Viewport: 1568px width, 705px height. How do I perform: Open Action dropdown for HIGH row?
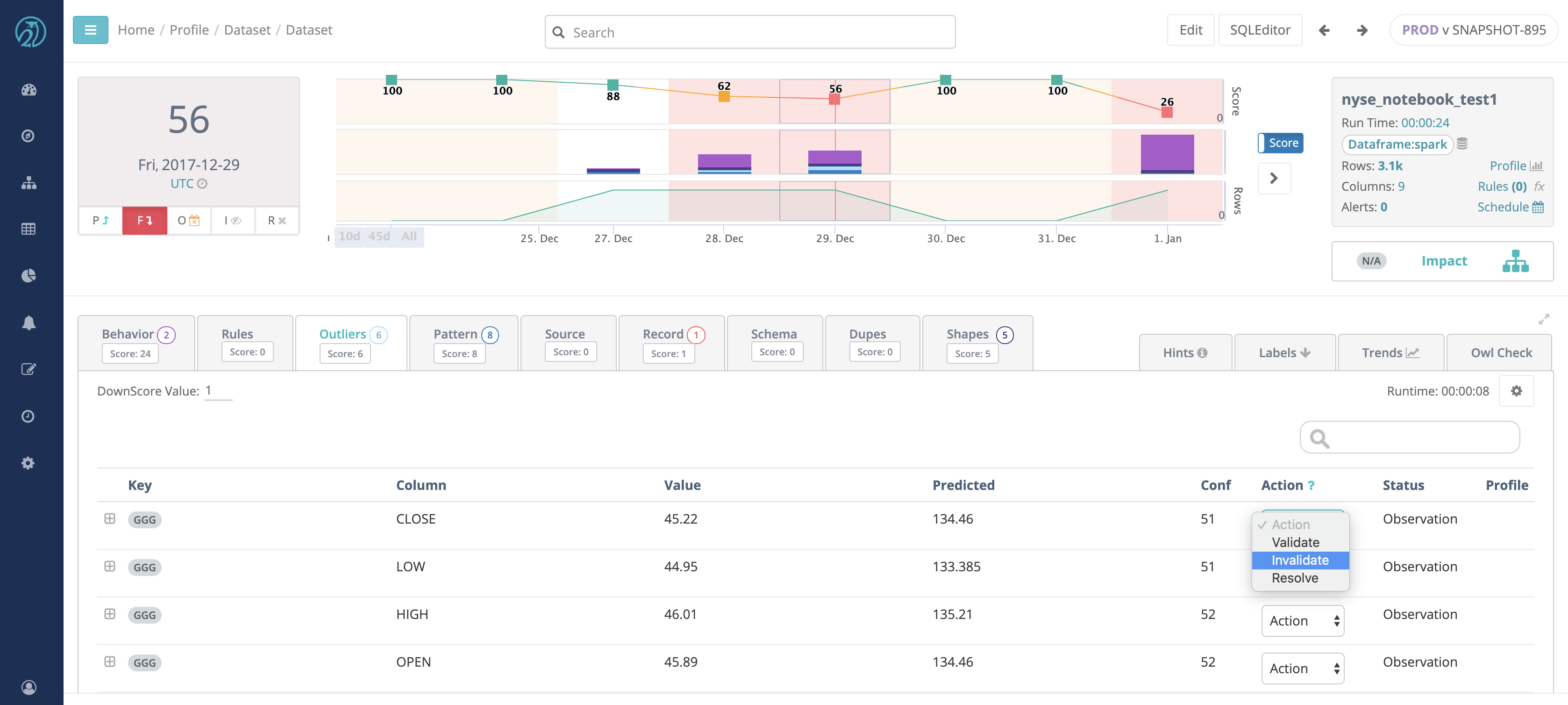[1302, 620]
